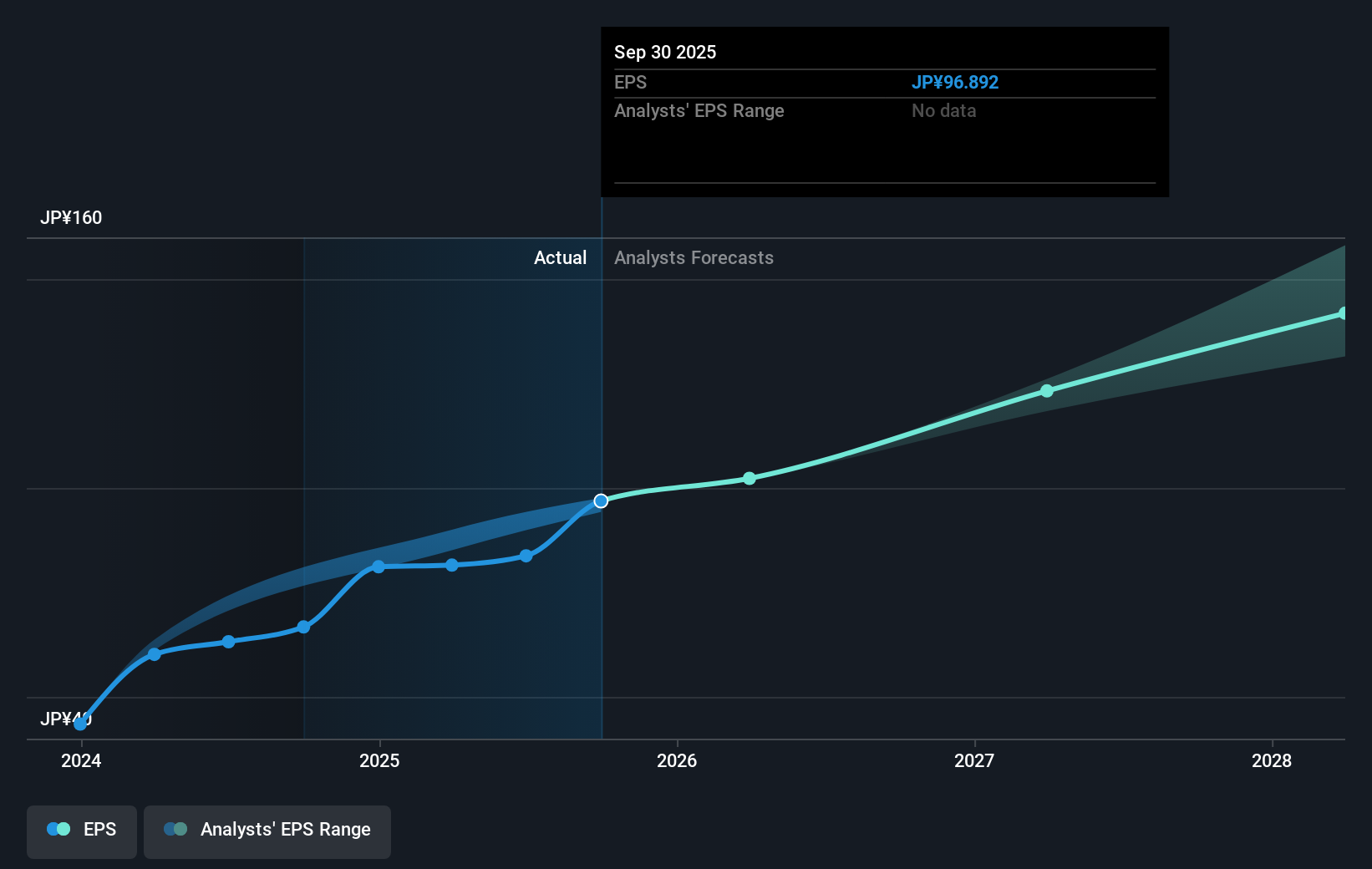
Task: Expand the Analysts Forecasts section header
Action: 694,257
